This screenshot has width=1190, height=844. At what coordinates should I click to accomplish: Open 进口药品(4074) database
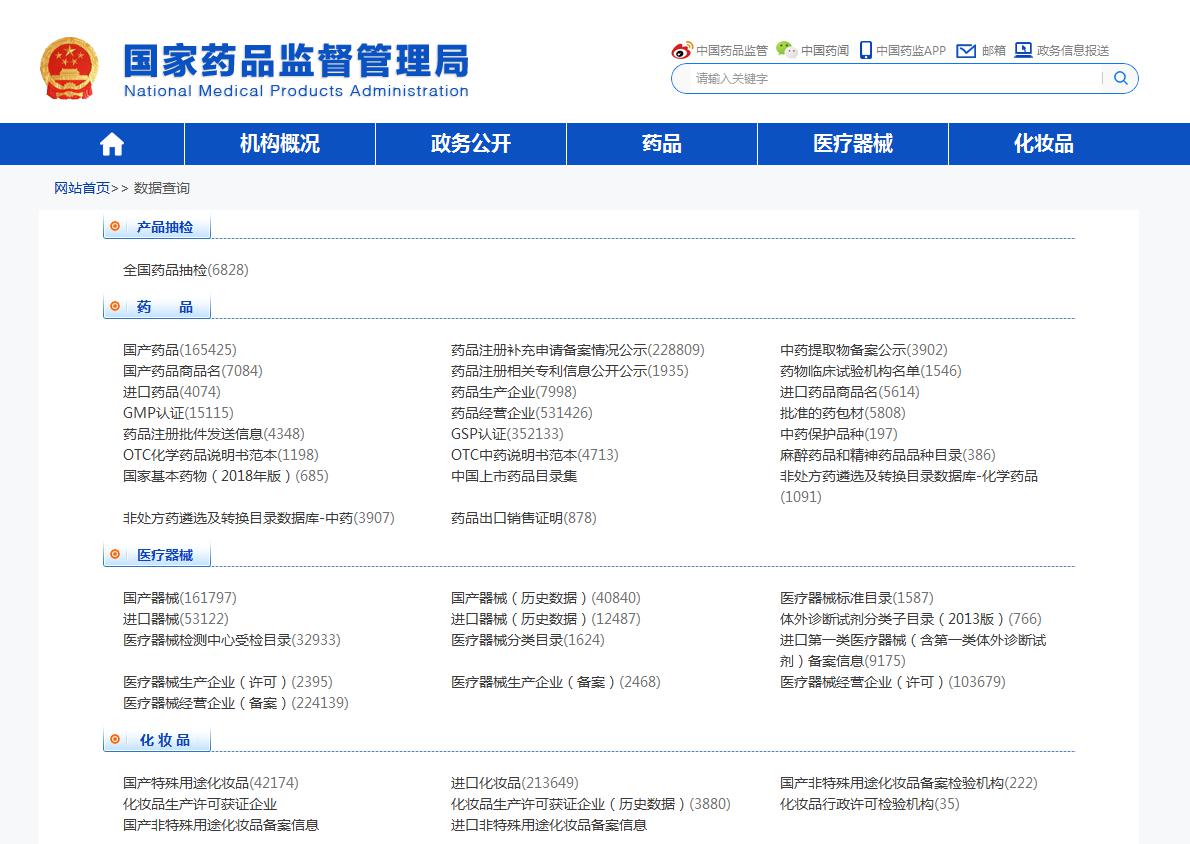click(x=172, y=392)
